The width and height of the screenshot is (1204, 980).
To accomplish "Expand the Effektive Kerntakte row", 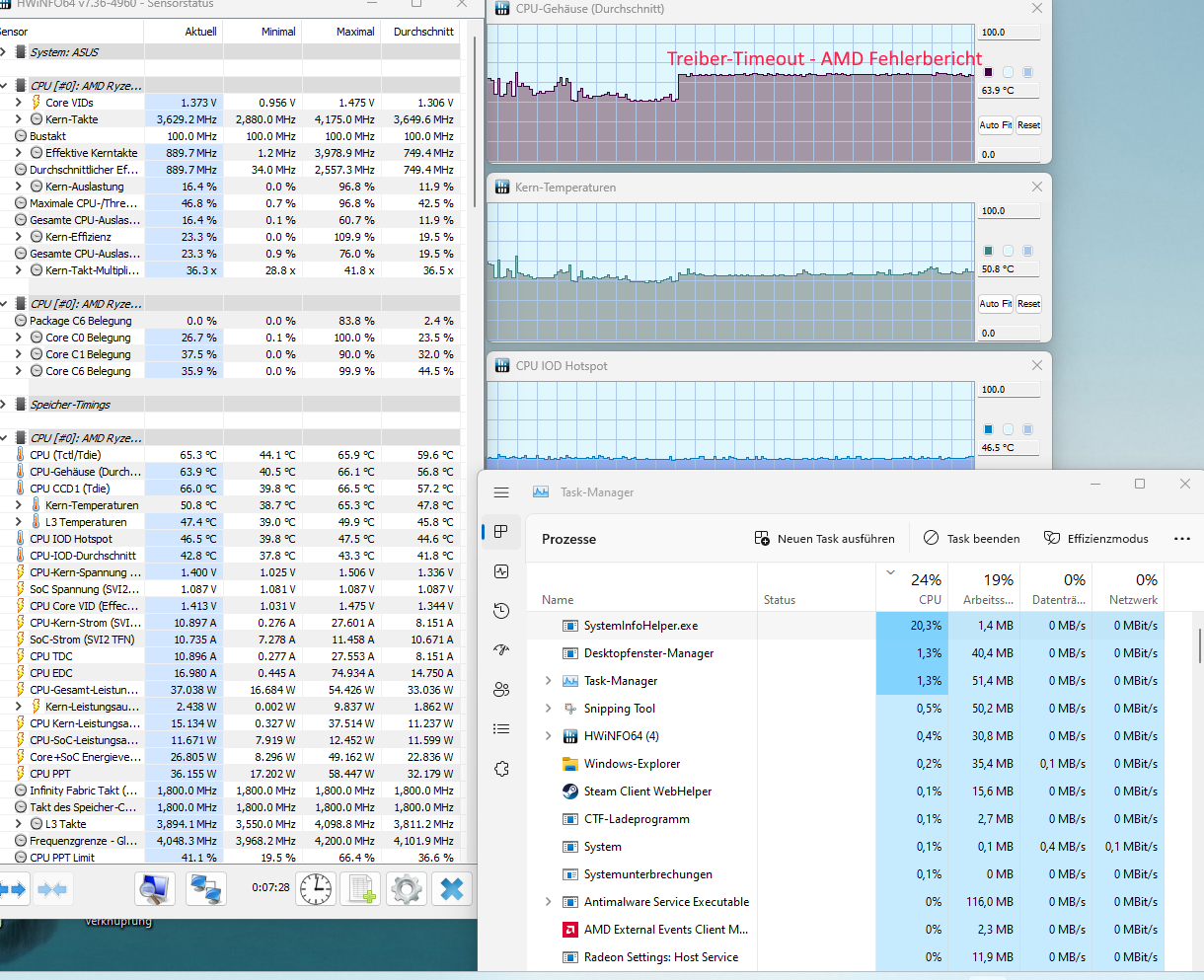I will (18, 153).
